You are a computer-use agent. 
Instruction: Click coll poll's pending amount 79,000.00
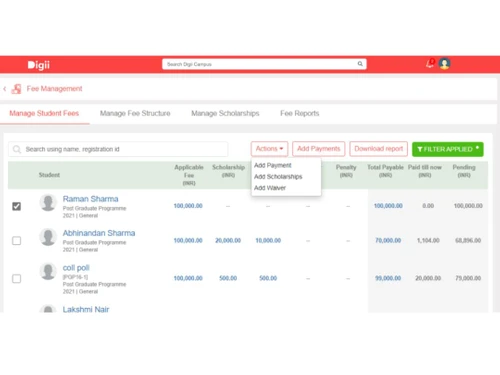tap(468, 278)
